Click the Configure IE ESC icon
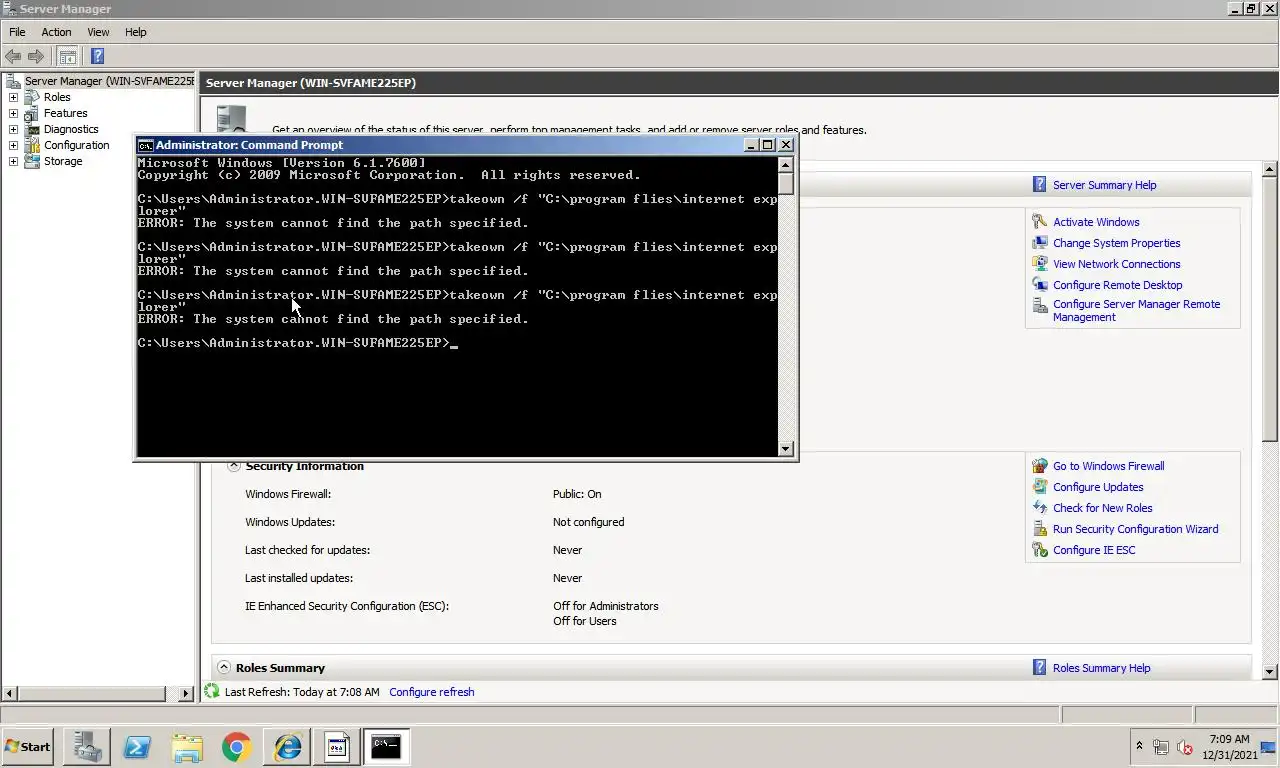Viewport: 1280px width, 768px height. tap(1040, 550)
